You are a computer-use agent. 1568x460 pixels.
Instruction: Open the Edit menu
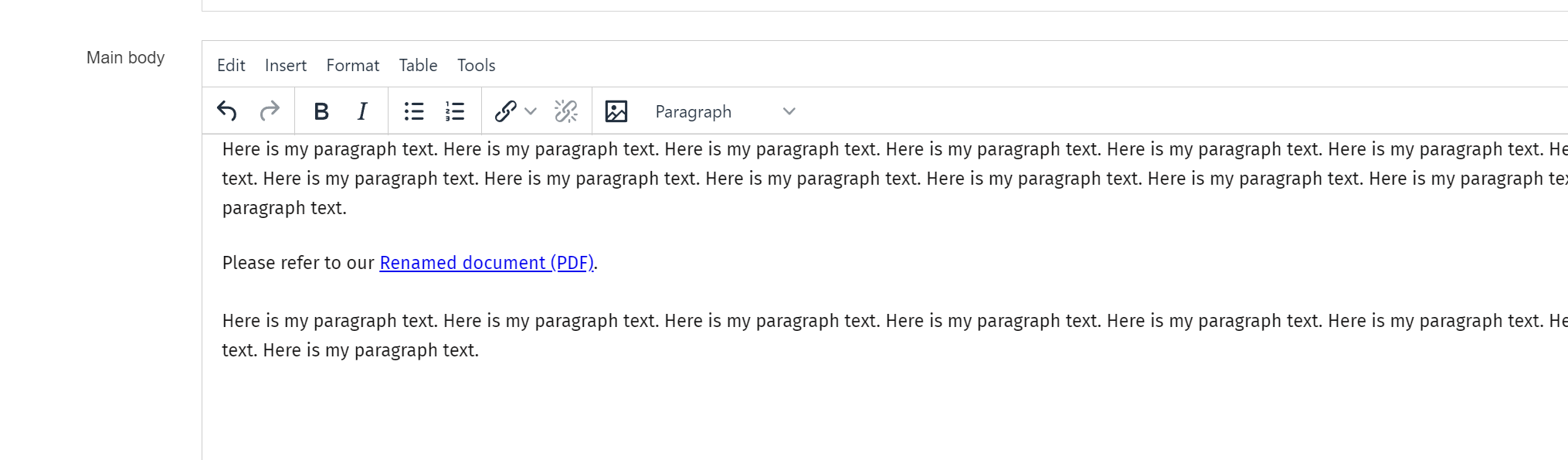pyautogui.click(x=231, y=66)
